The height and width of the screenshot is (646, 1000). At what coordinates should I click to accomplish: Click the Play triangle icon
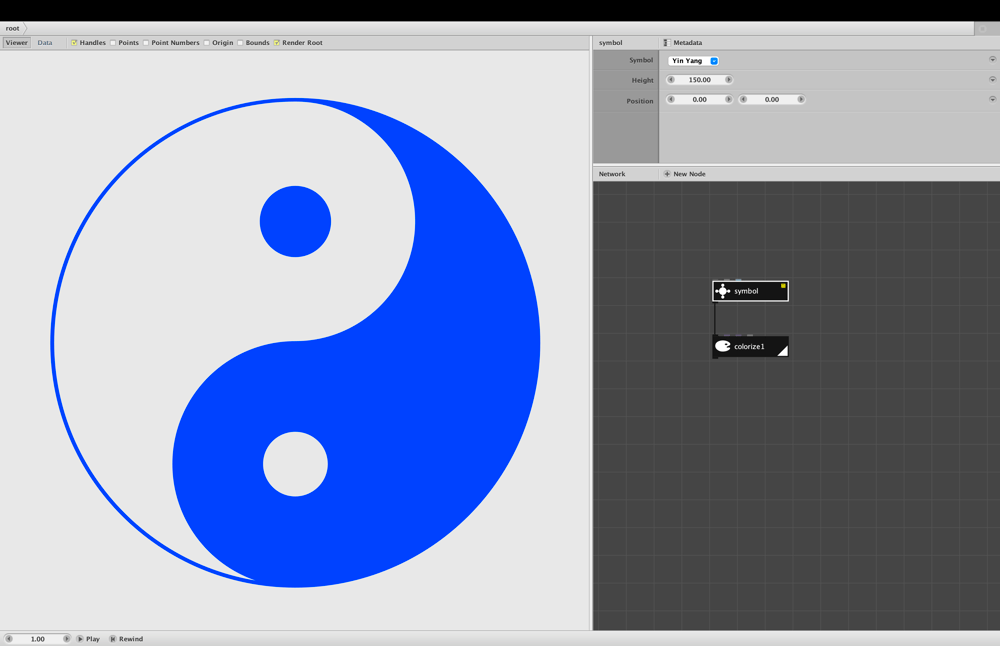[x=80, y=638]
